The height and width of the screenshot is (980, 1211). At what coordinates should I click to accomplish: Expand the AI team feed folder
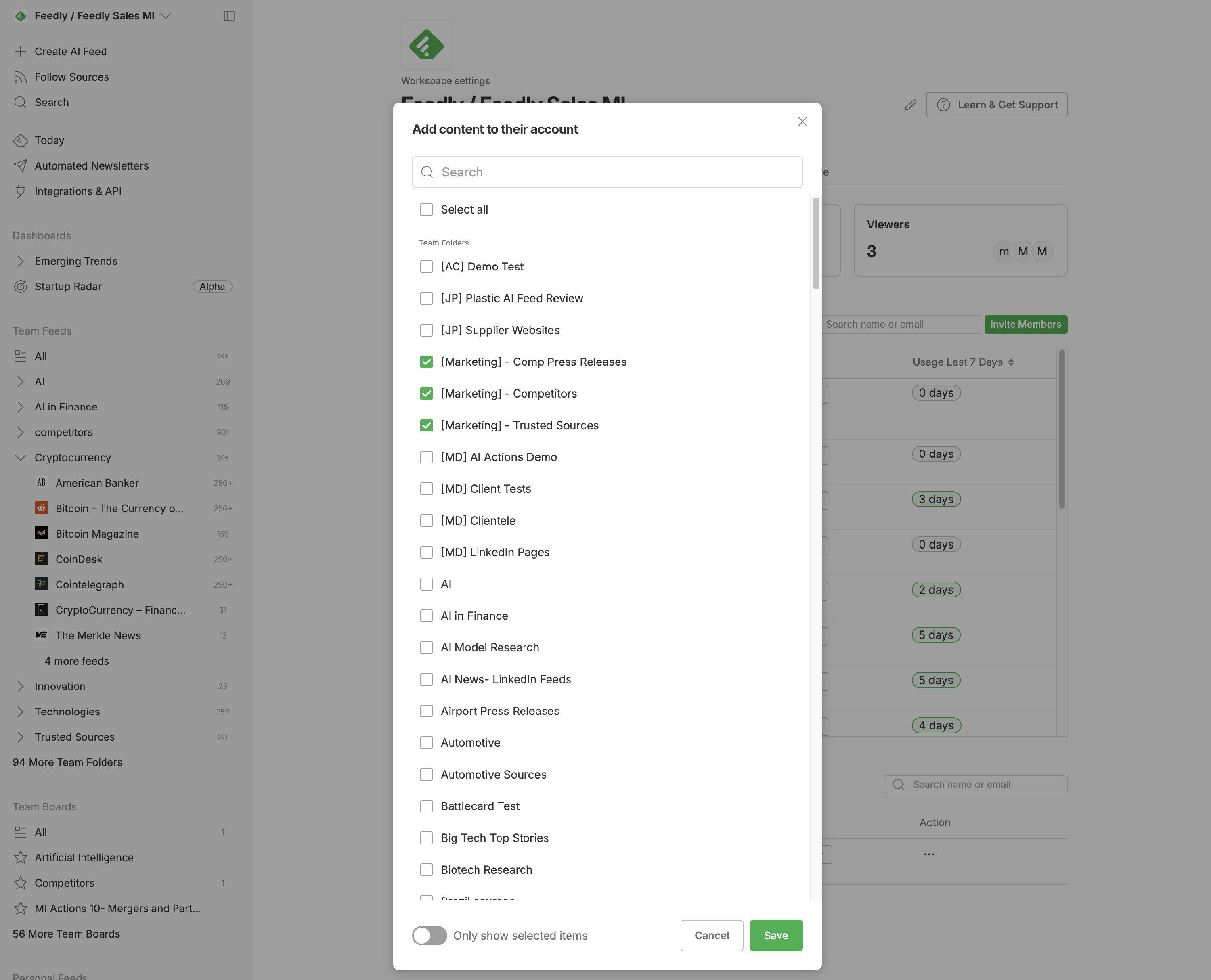click(x=20, y=381)
